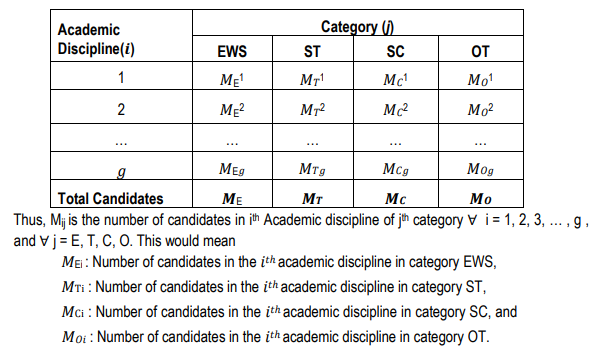
Task: Click the Academic Discipline(i) header cell
Action: coord(121,36)
